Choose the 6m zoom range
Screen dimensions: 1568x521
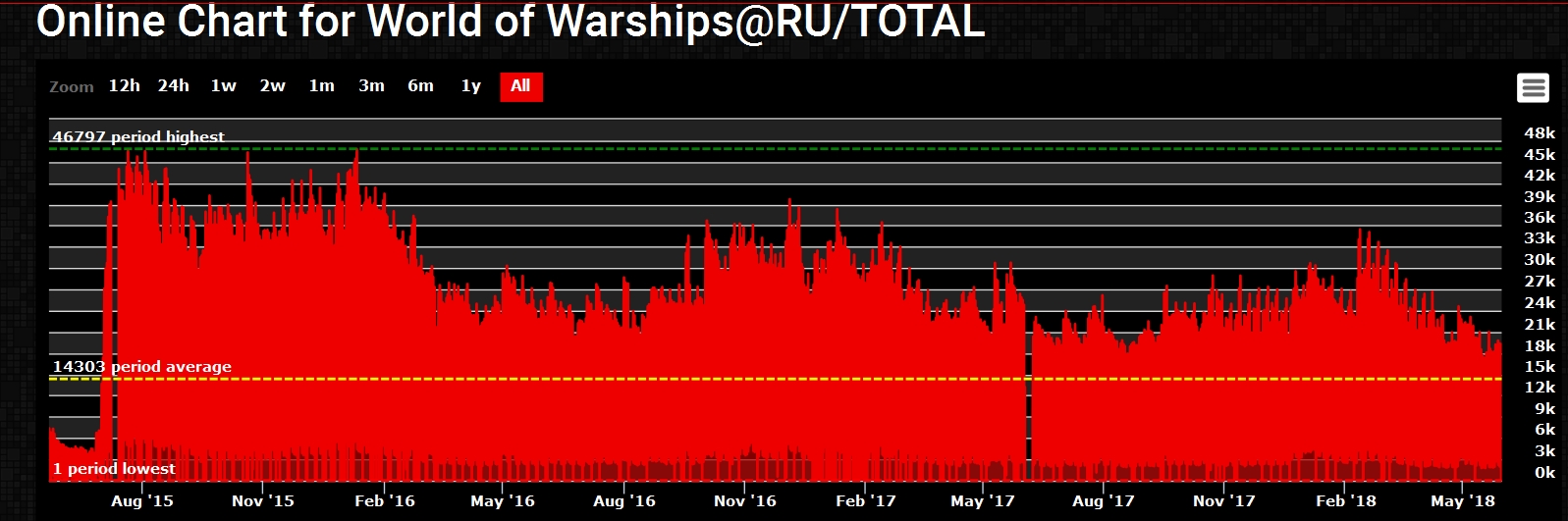click(421, 85)
